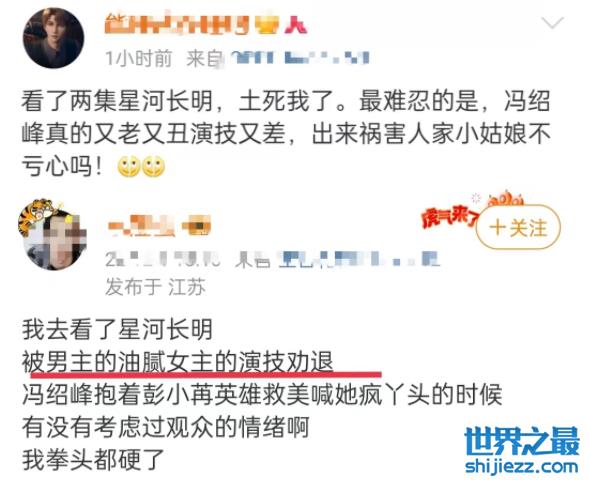Open the shijiezz.com link
This screenshot has height=481, width=589.
[522, 466]
